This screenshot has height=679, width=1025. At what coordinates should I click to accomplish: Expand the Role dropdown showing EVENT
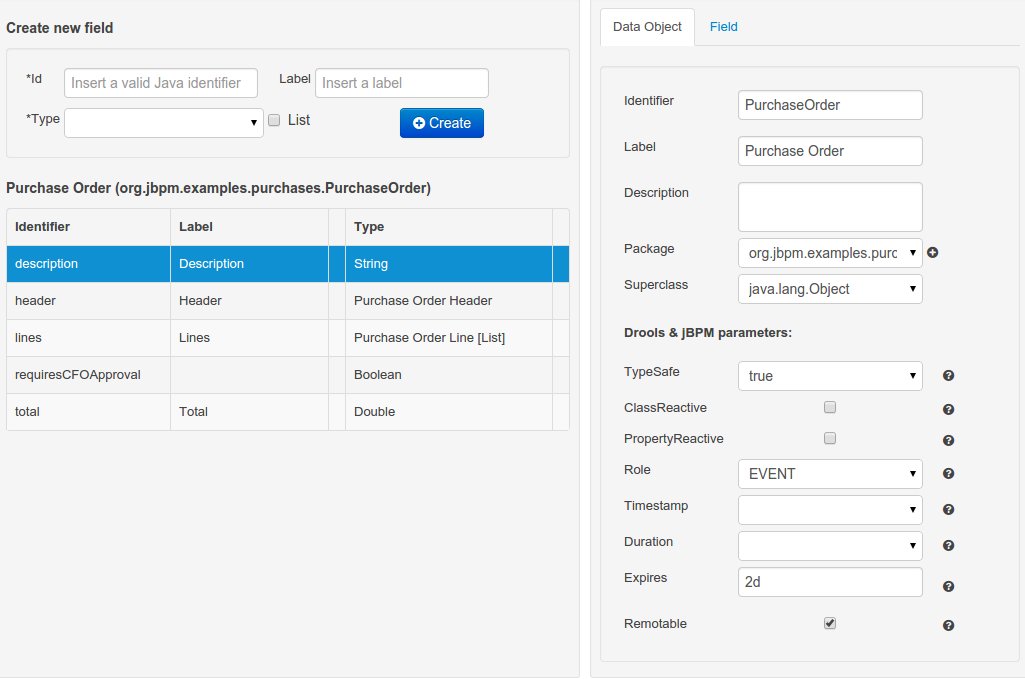click(x=829, y=474)
